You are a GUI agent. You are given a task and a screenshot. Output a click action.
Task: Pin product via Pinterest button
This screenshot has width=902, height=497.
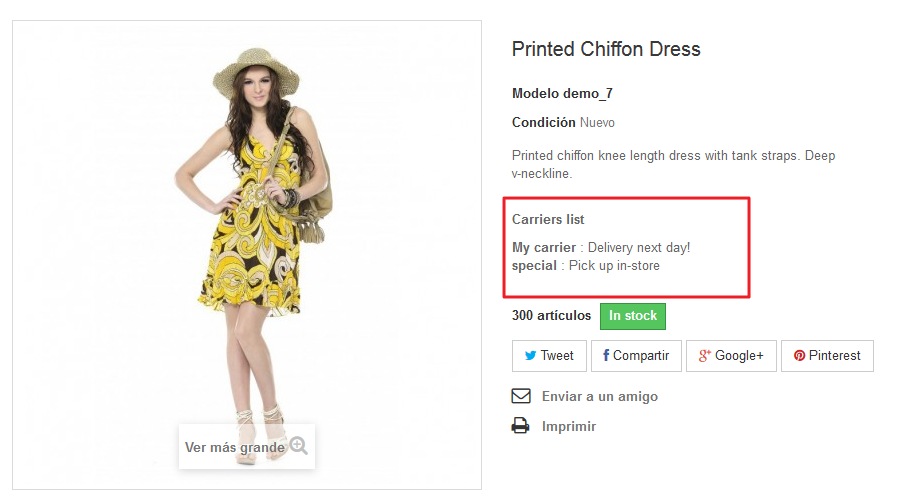click(827, 355)
